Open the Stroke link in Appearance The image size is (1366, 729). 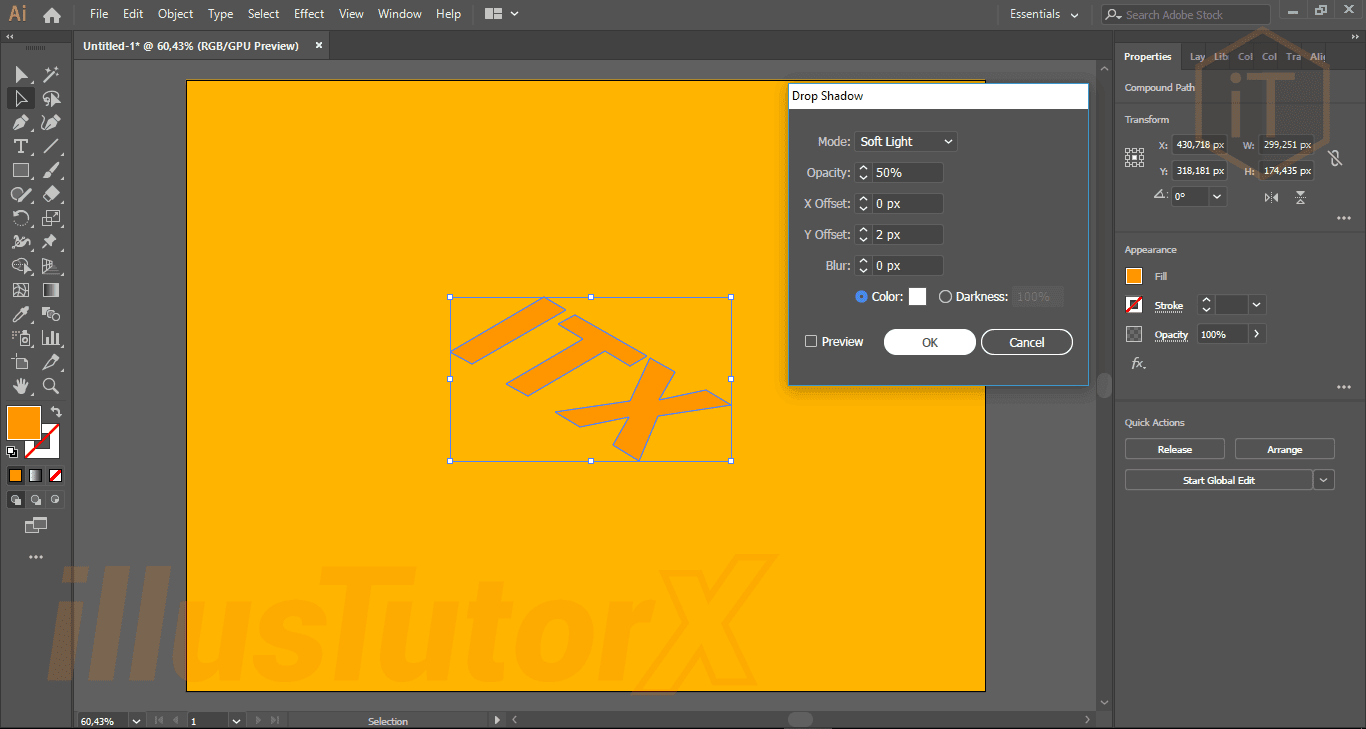(x=1169, y=306)
